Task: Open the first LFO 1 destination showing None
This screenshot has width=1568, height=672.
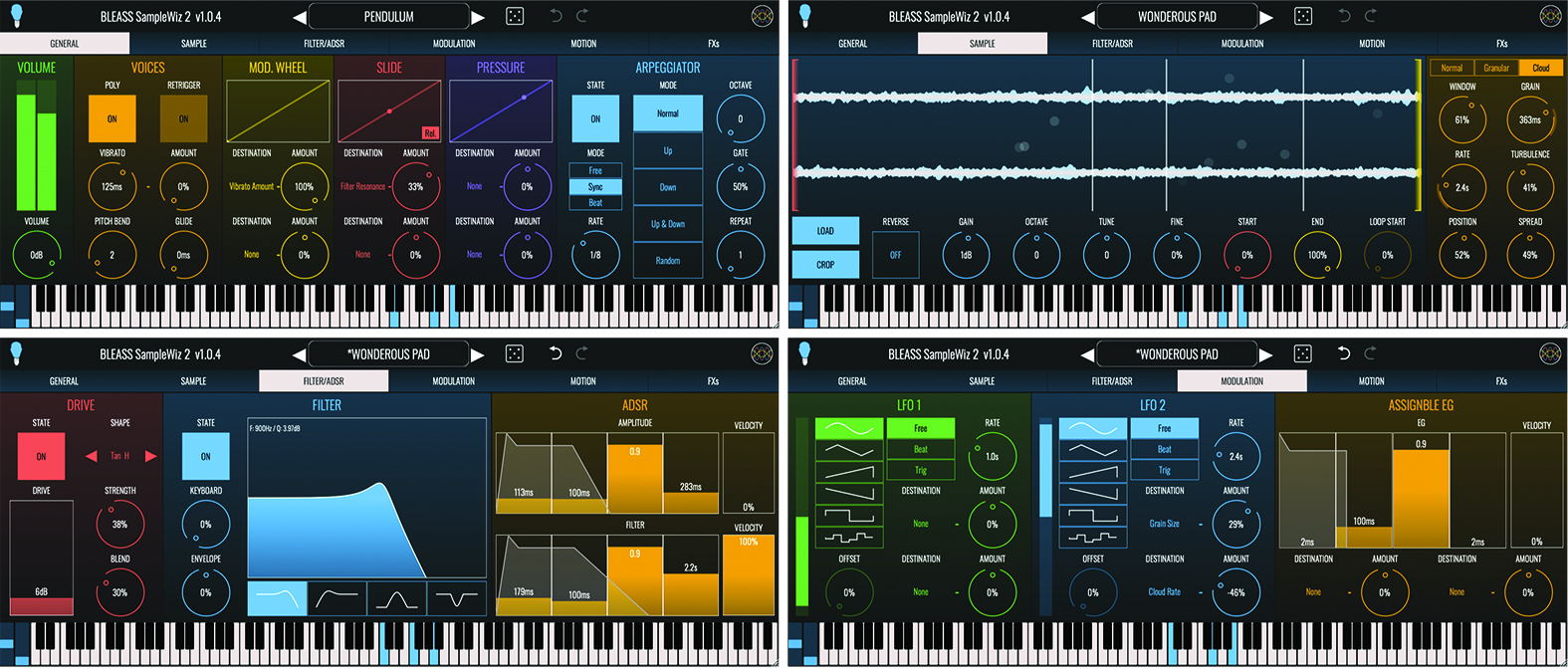Action: point(921,524)
